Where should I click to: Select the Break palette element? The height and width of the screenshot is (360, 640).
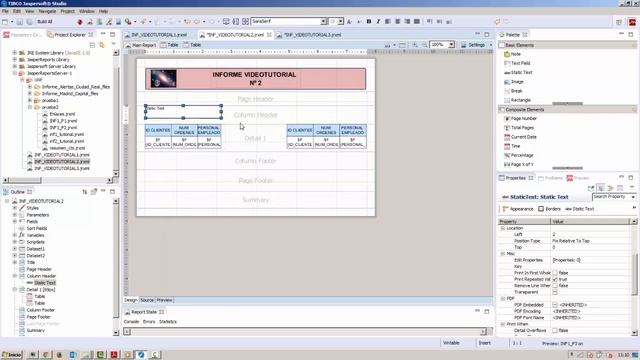[513, 91]
